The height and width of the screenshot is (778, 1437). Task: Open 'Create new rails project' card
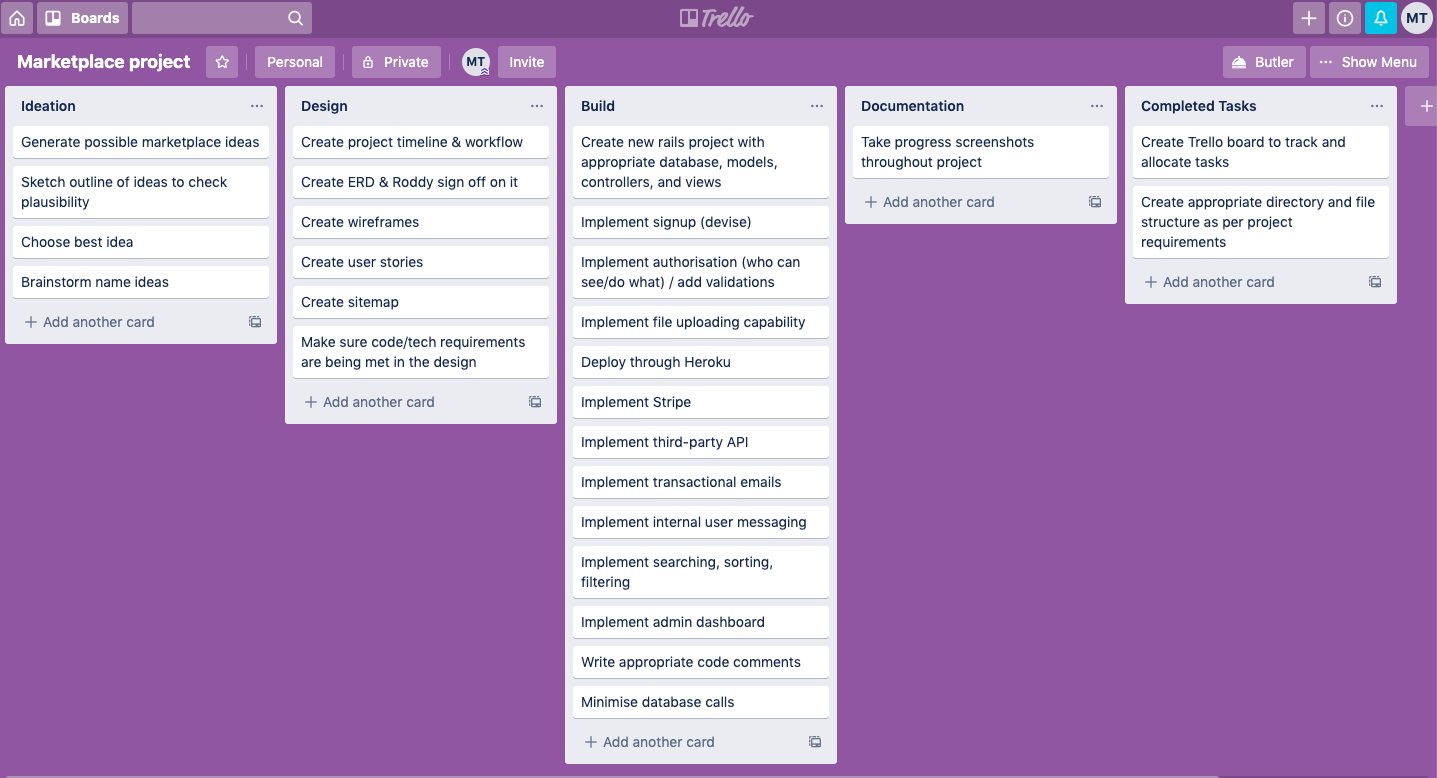(x=701, y=162)
